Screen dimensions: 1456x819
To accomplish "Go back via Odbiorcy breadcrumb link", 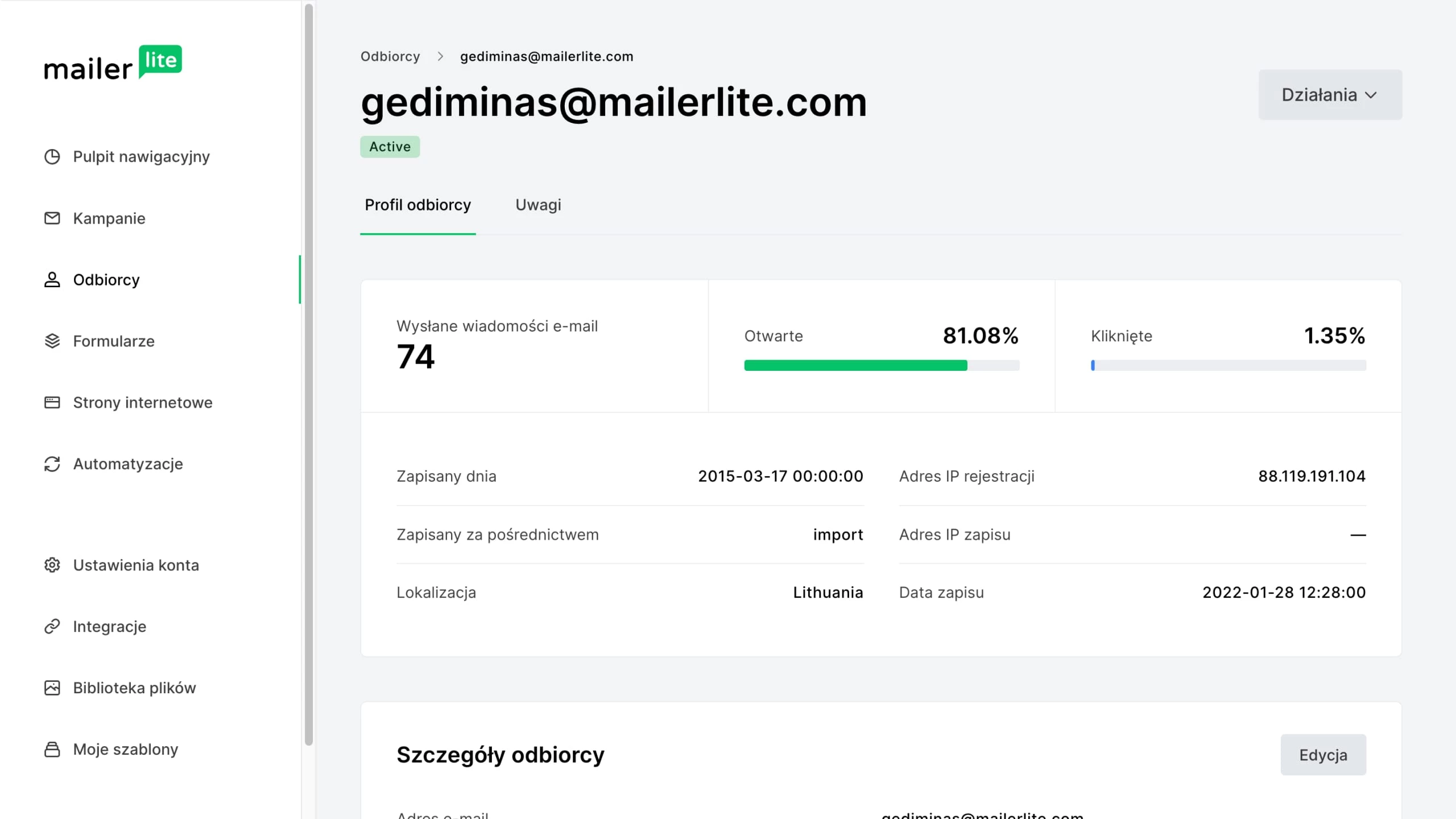I will pos(390,56).
